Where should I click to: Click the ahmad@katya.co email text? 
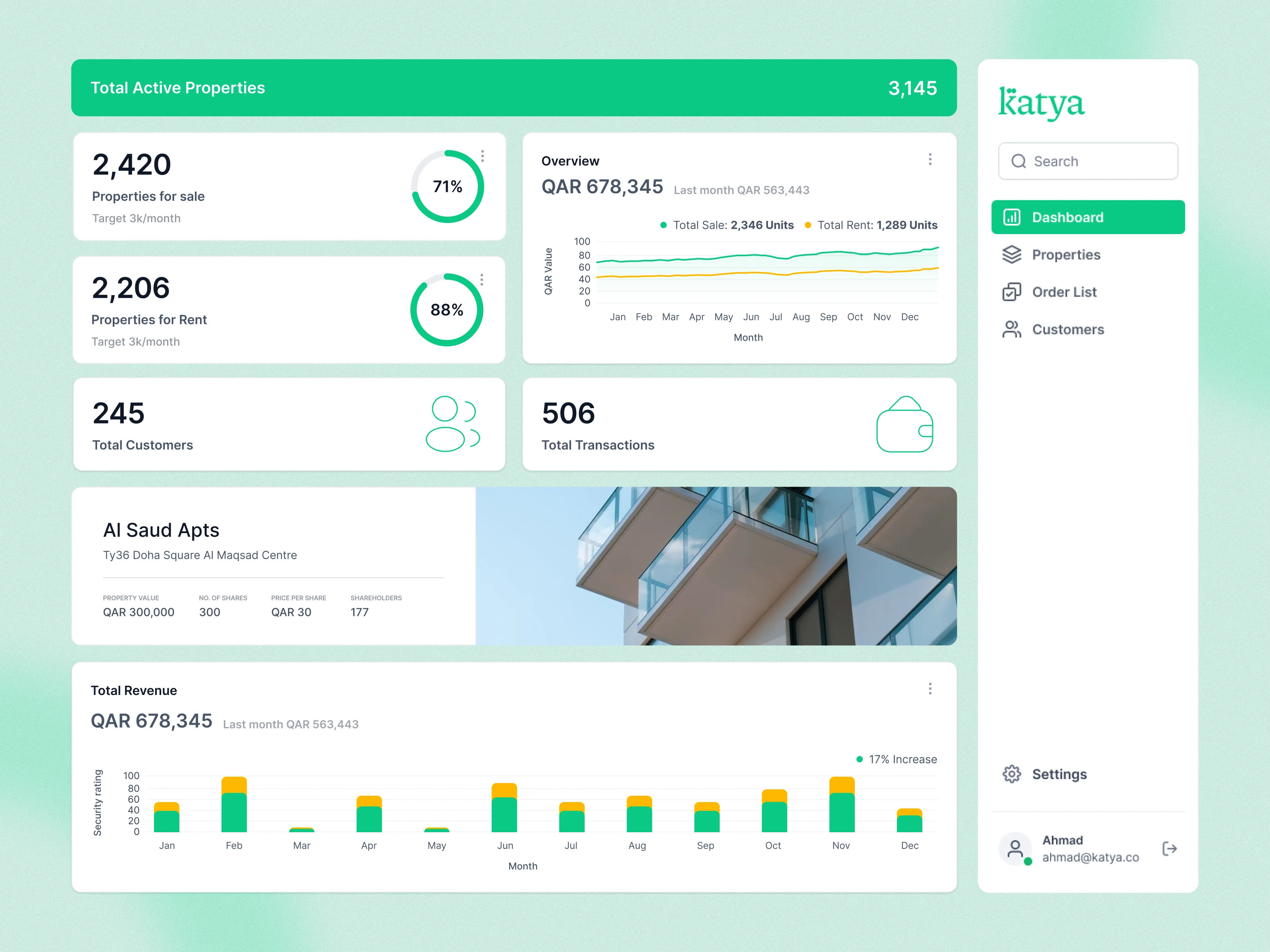click(x=1090, y=857)
